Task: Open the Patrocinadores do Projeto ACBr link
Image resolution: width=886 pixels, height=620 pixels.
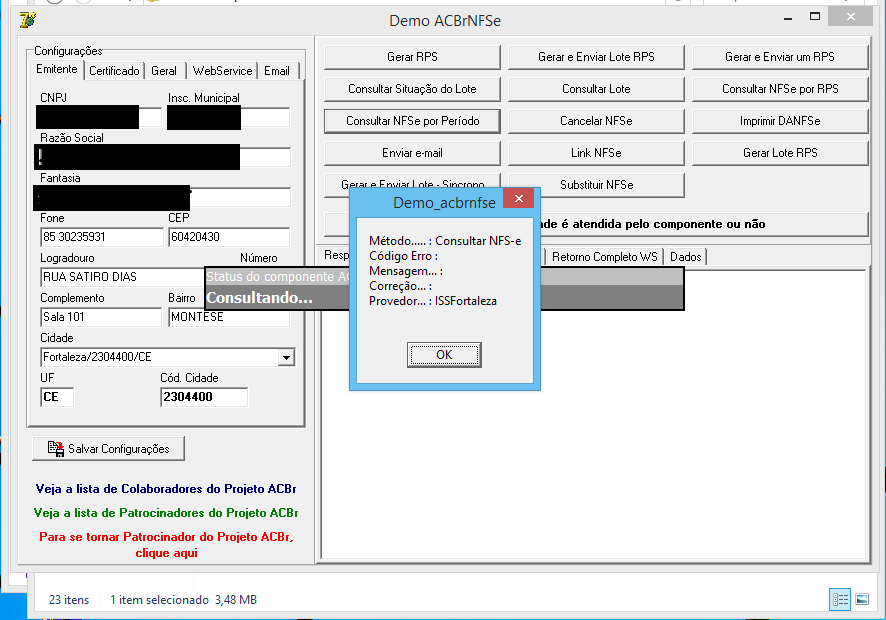Action: point(166,513)
